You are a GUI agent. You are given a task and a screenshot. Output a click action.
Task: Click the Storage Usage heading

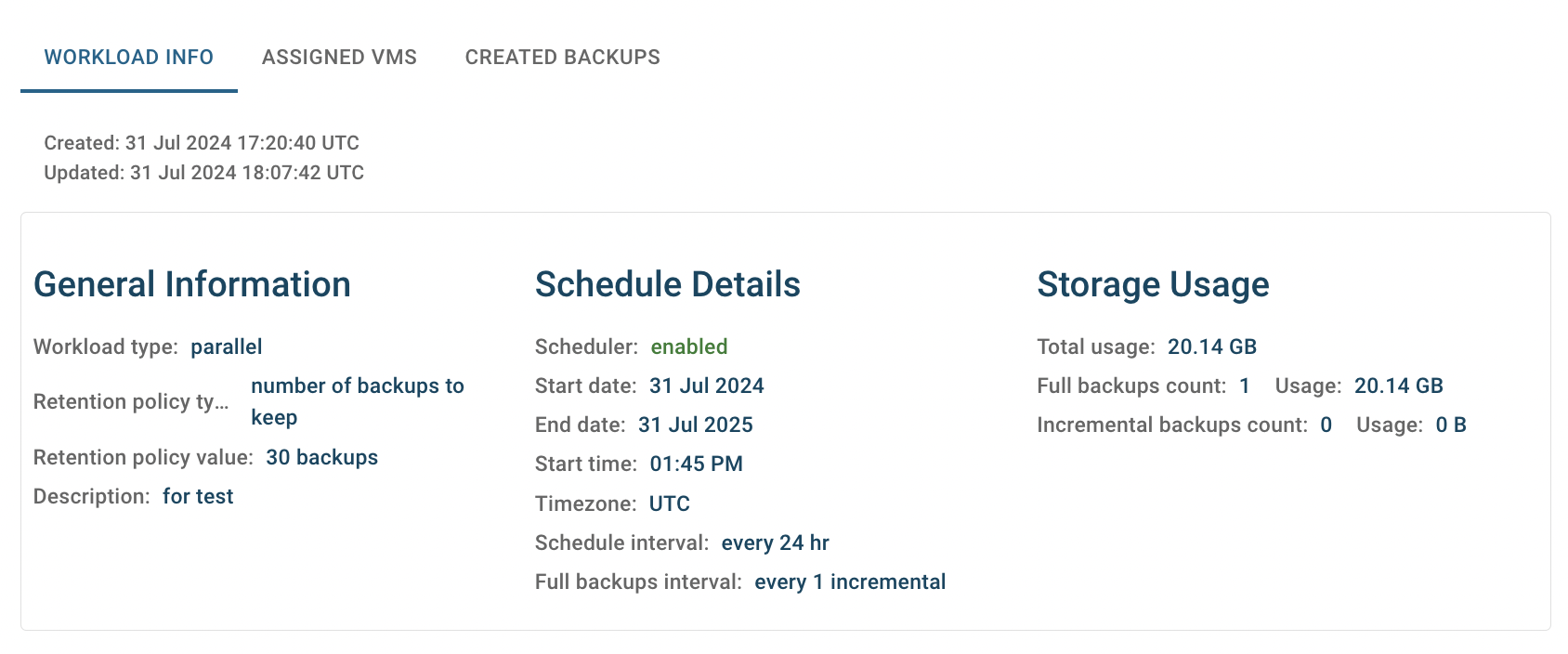pos(1153,284)
